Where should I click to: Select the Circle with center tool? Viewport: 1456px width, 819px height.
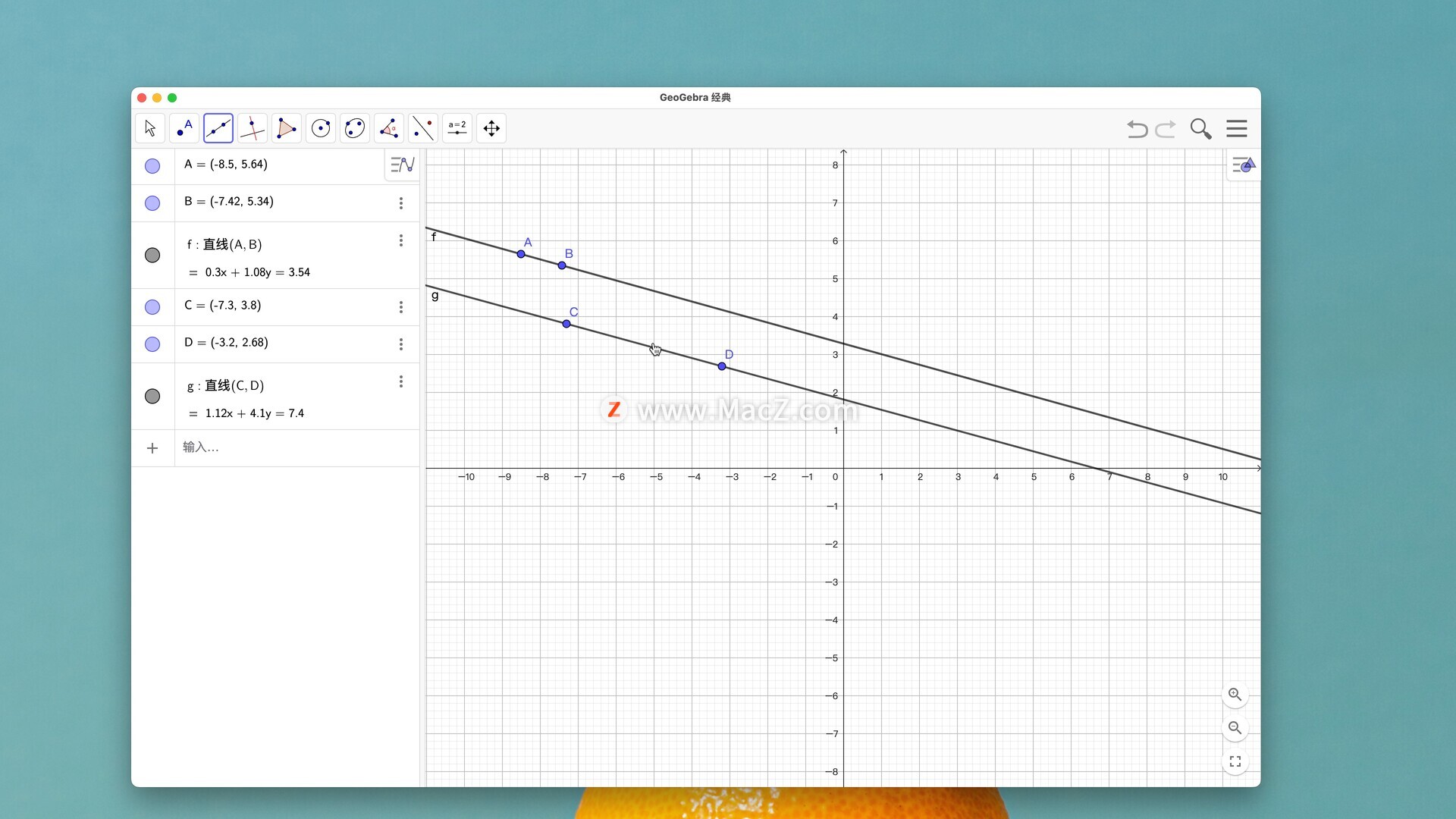point(321,128)
